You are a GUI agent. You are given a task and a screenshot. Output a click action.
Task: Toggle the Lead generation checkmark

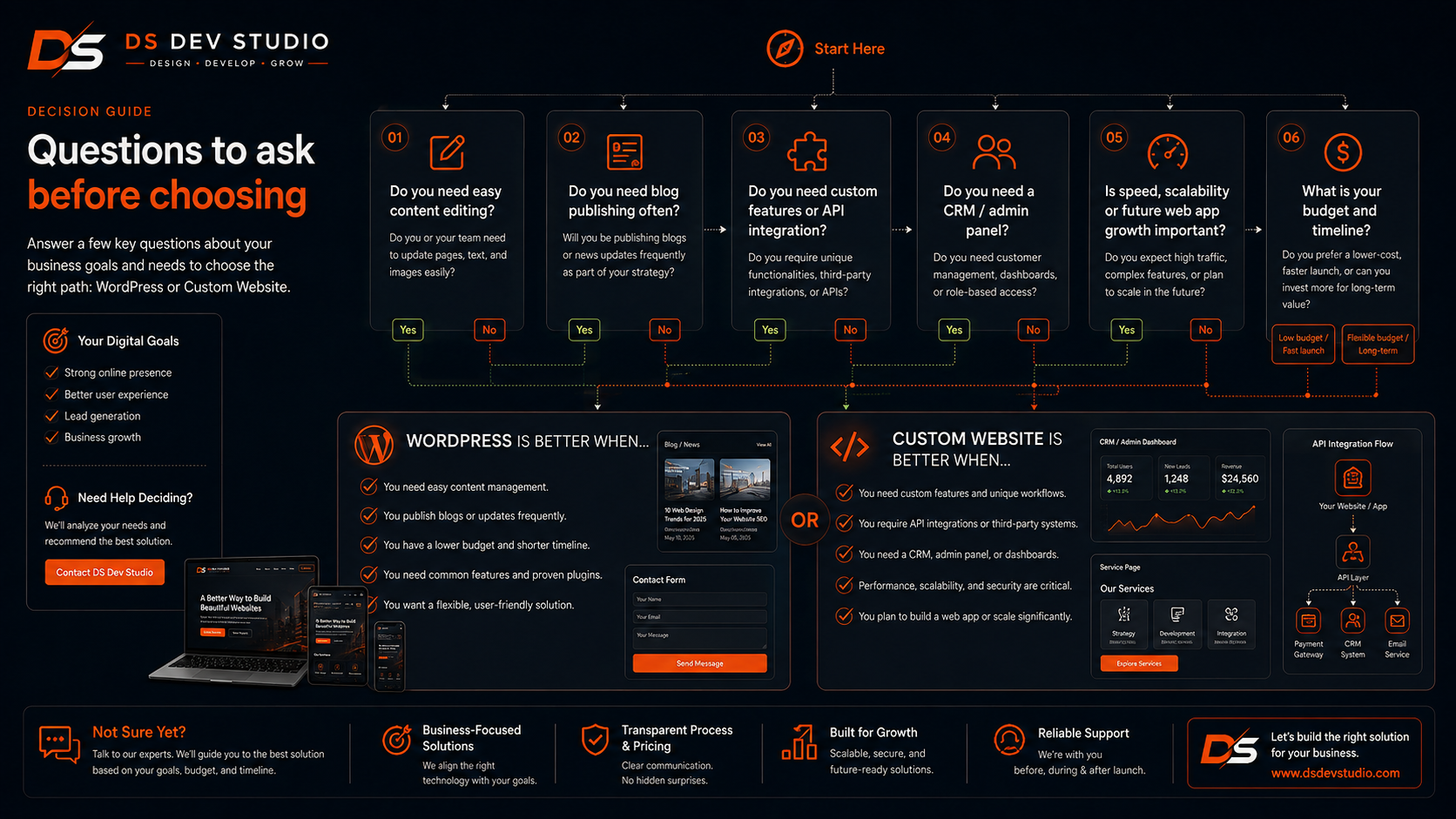[52, 416]
